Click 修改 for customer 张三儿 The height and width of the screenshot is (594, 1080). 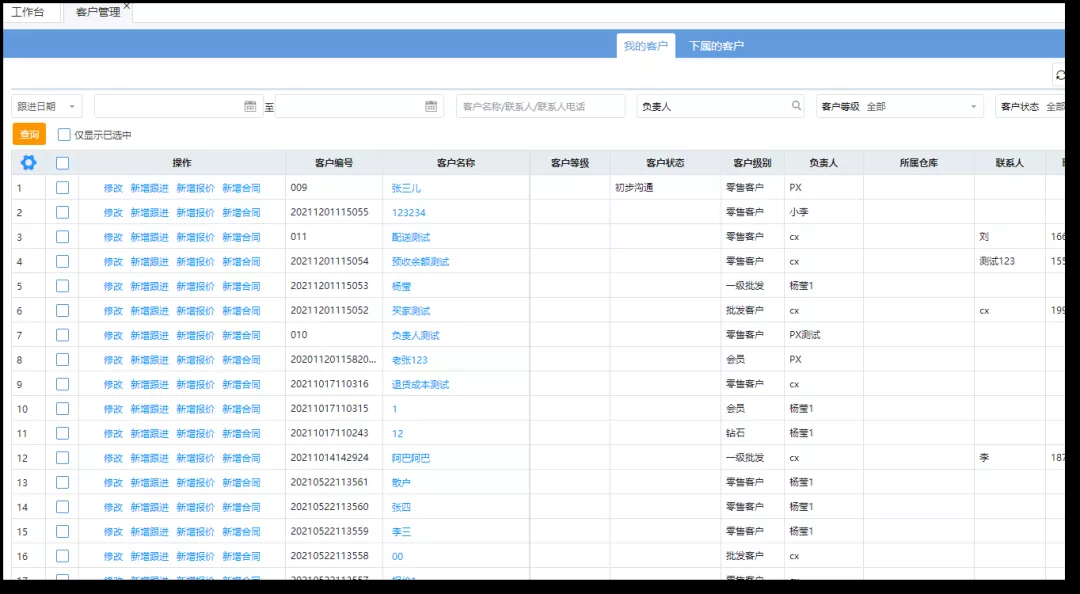tap(113, 188)
